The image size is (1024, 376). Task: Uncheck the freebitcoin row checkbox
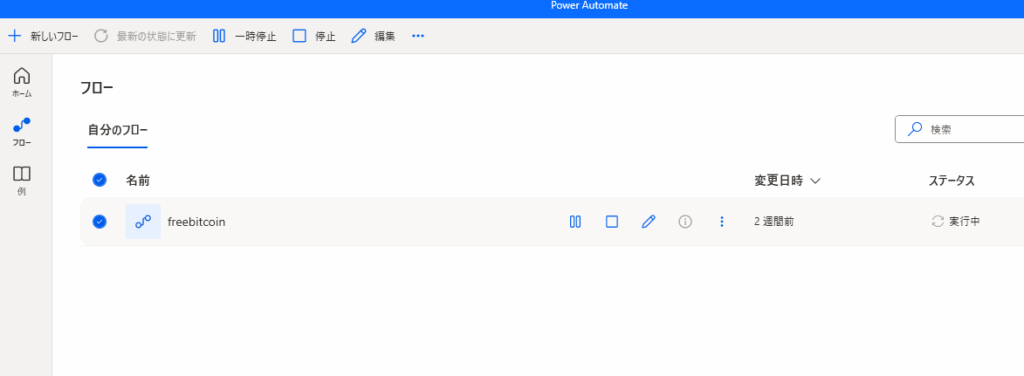99,222
